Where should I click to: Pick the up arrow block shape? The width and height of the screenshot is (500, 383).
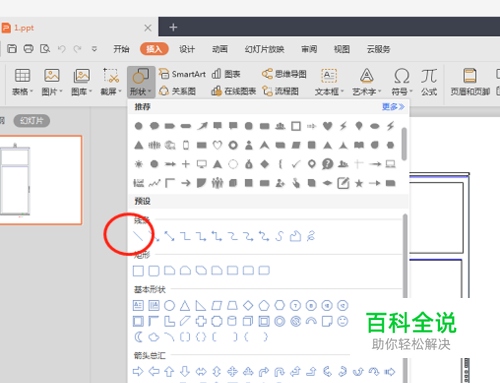tap(169, 371)
